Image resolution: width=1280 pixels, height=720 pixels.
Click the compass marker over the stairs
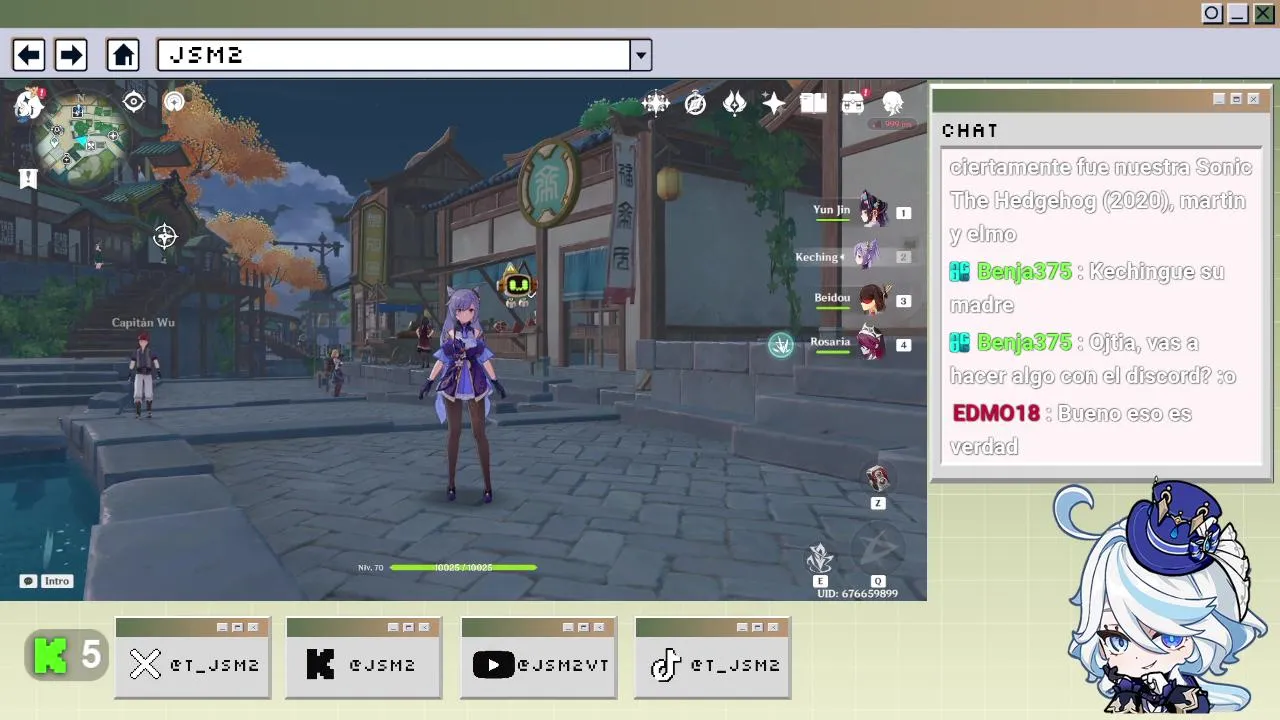coord(165,237)
